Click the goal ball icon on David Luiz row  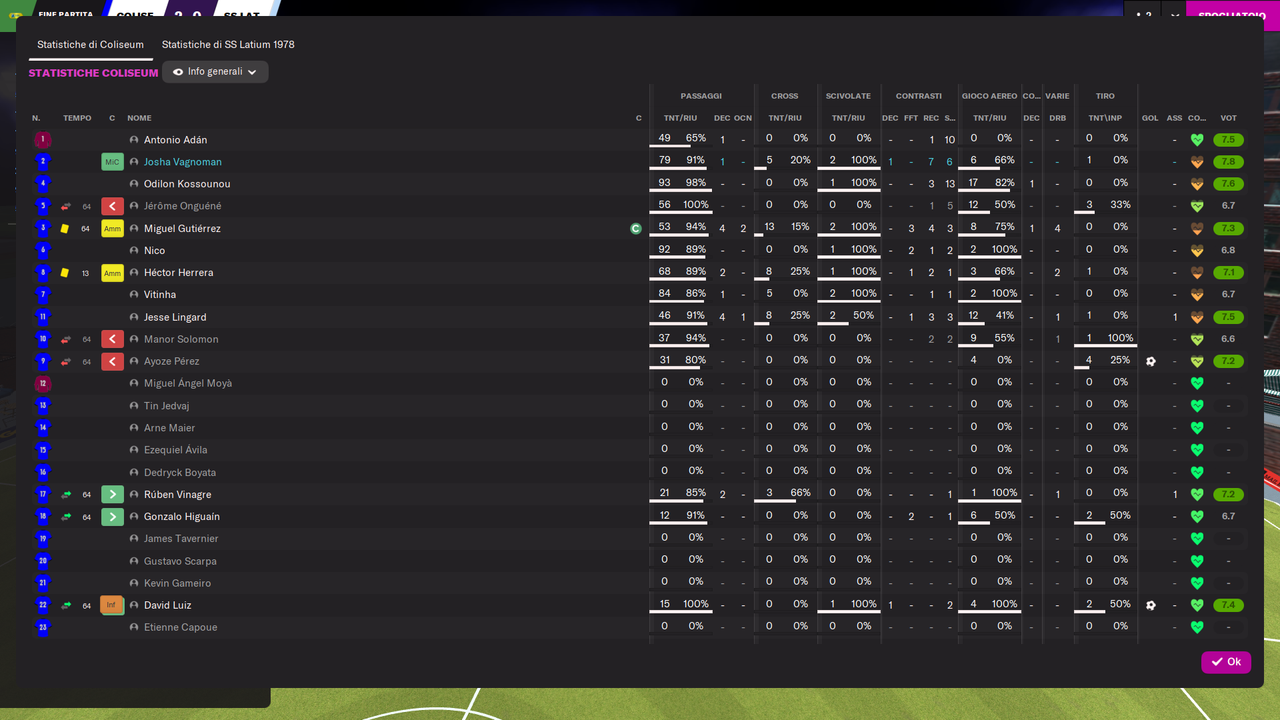tap(1150, 605)
